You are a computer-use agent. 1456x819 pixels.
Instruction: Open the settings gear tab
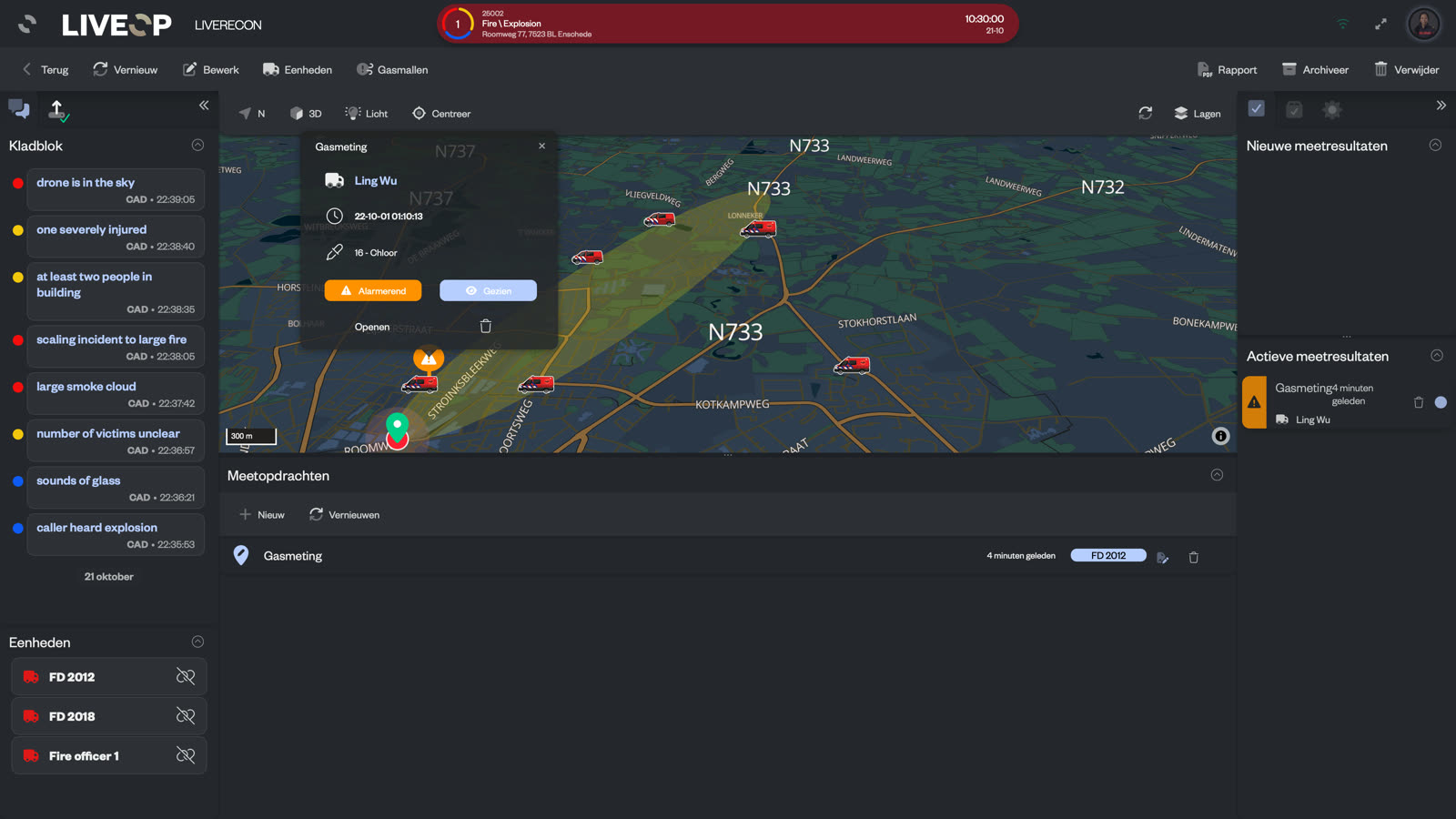click(x=1332, y=109)
